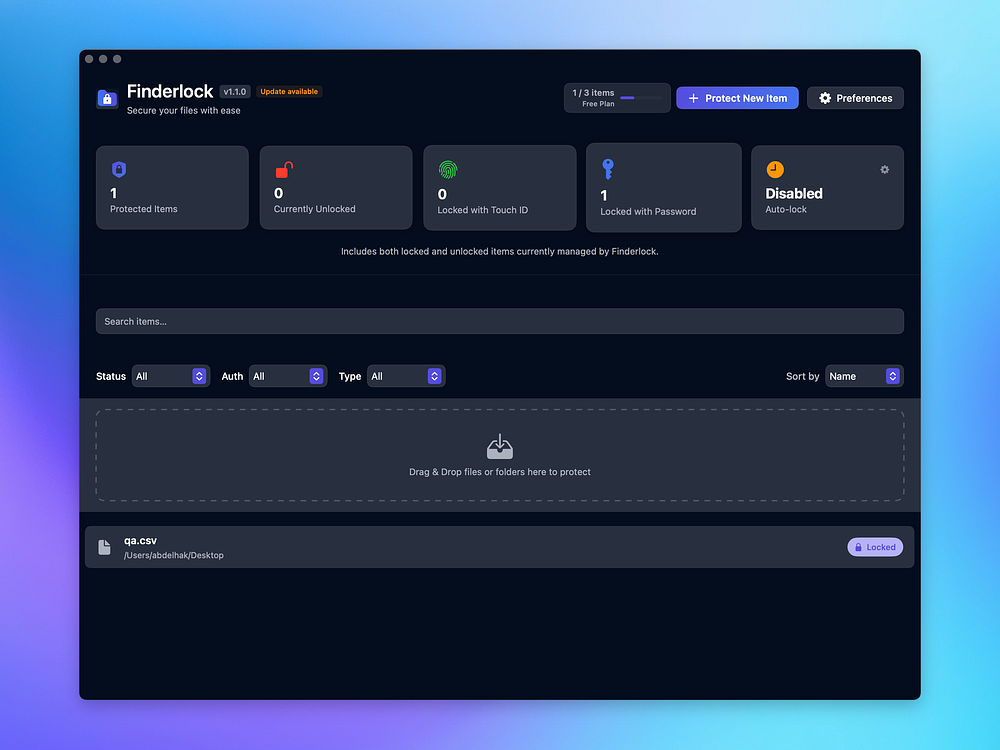Click the Update available badge

[289, 92]
